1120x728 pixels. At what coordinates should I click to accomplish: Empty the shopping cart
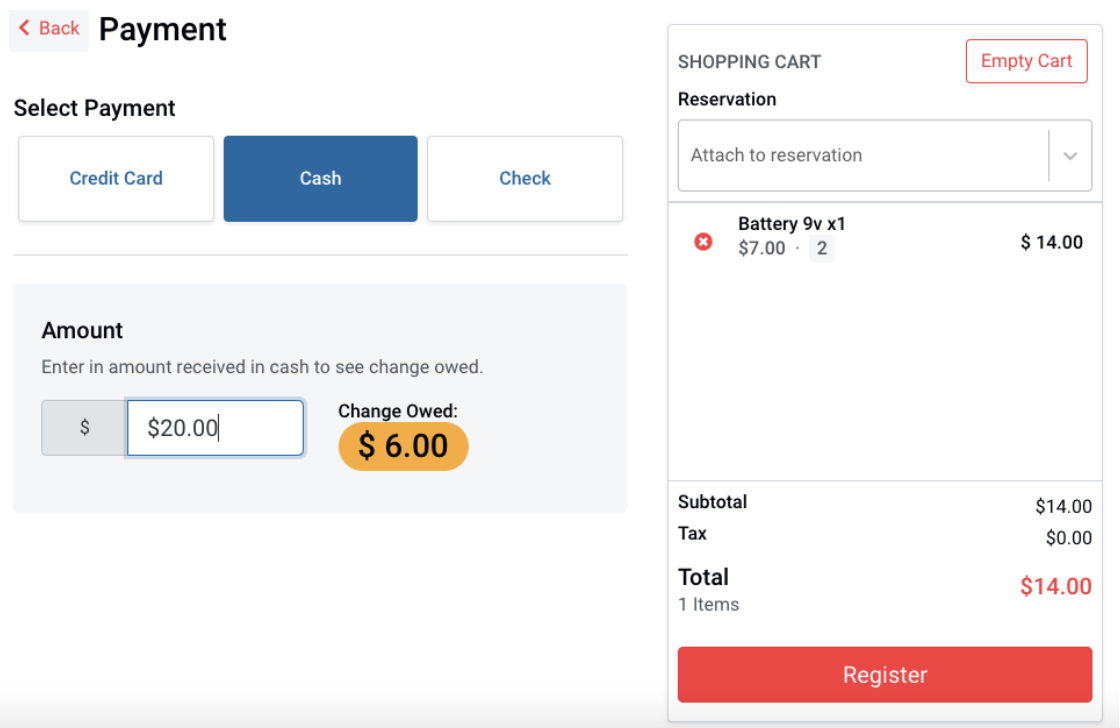click(1026, 61)
